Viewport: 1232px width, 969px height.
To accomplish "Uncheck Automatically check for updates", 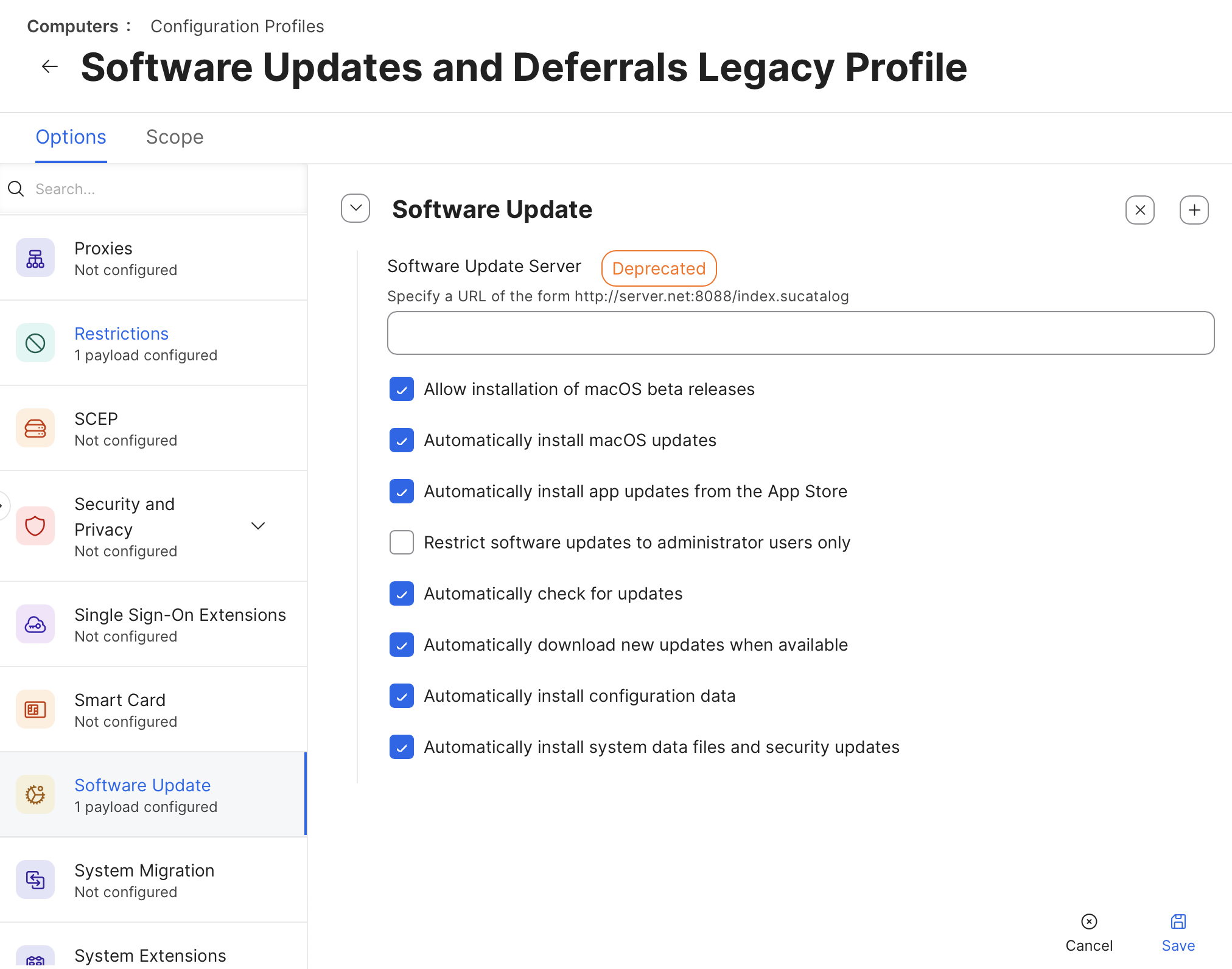I will click(x=402, y=593).
